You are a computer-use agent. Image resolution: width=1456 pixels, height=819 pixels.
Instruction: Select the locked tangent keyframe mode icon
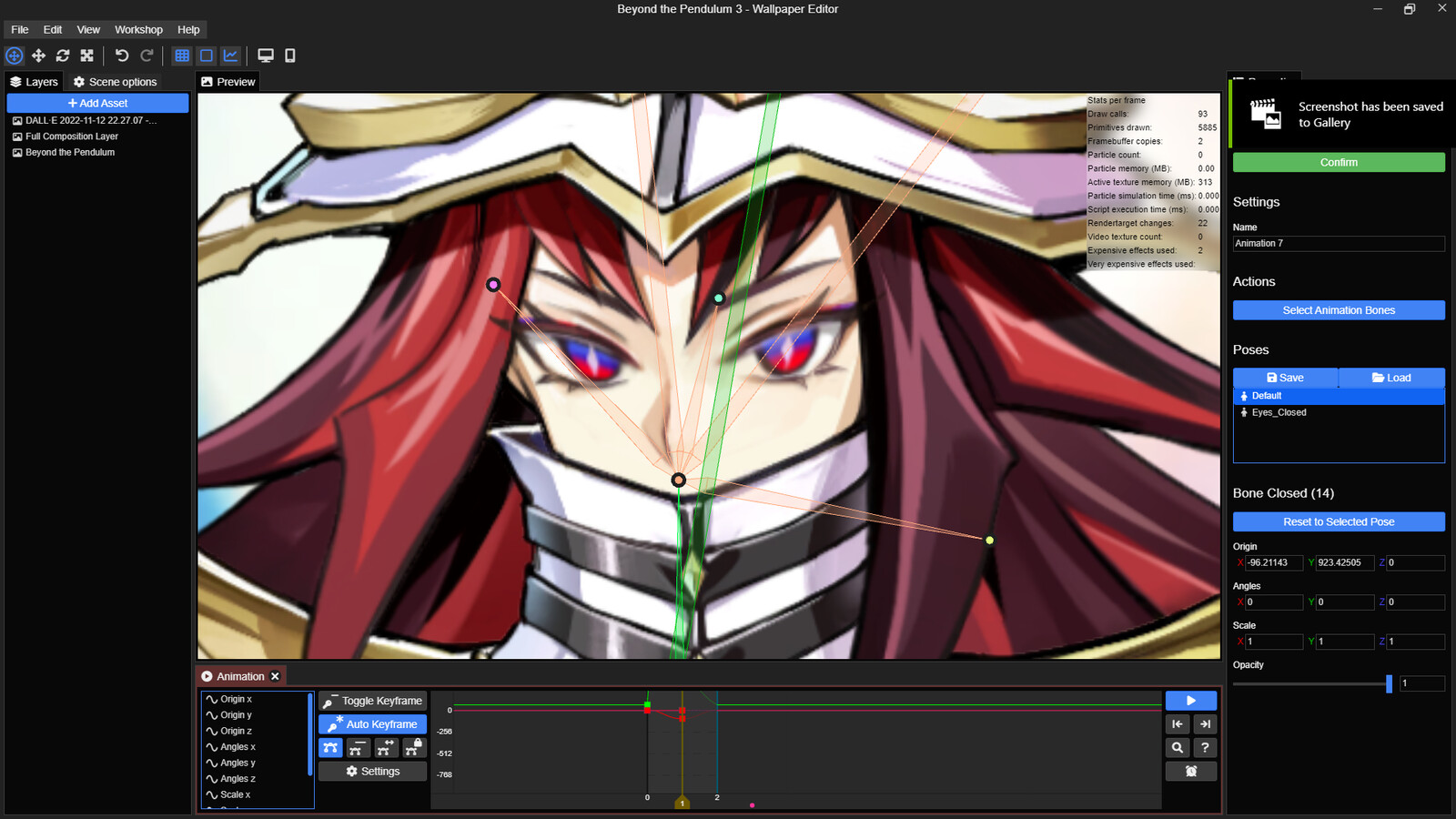point(414,747)
